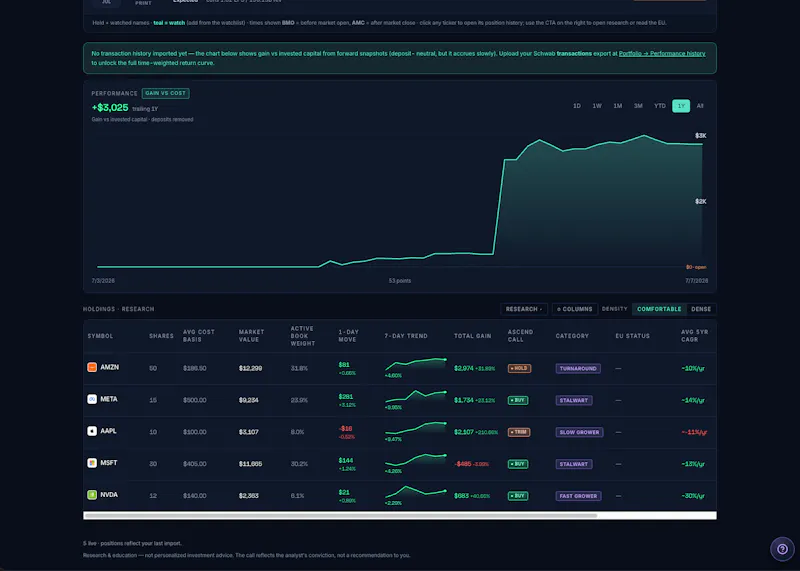Click NVDA Buy ascend call badge
800x571 pixels.
[x=517, y=496]
